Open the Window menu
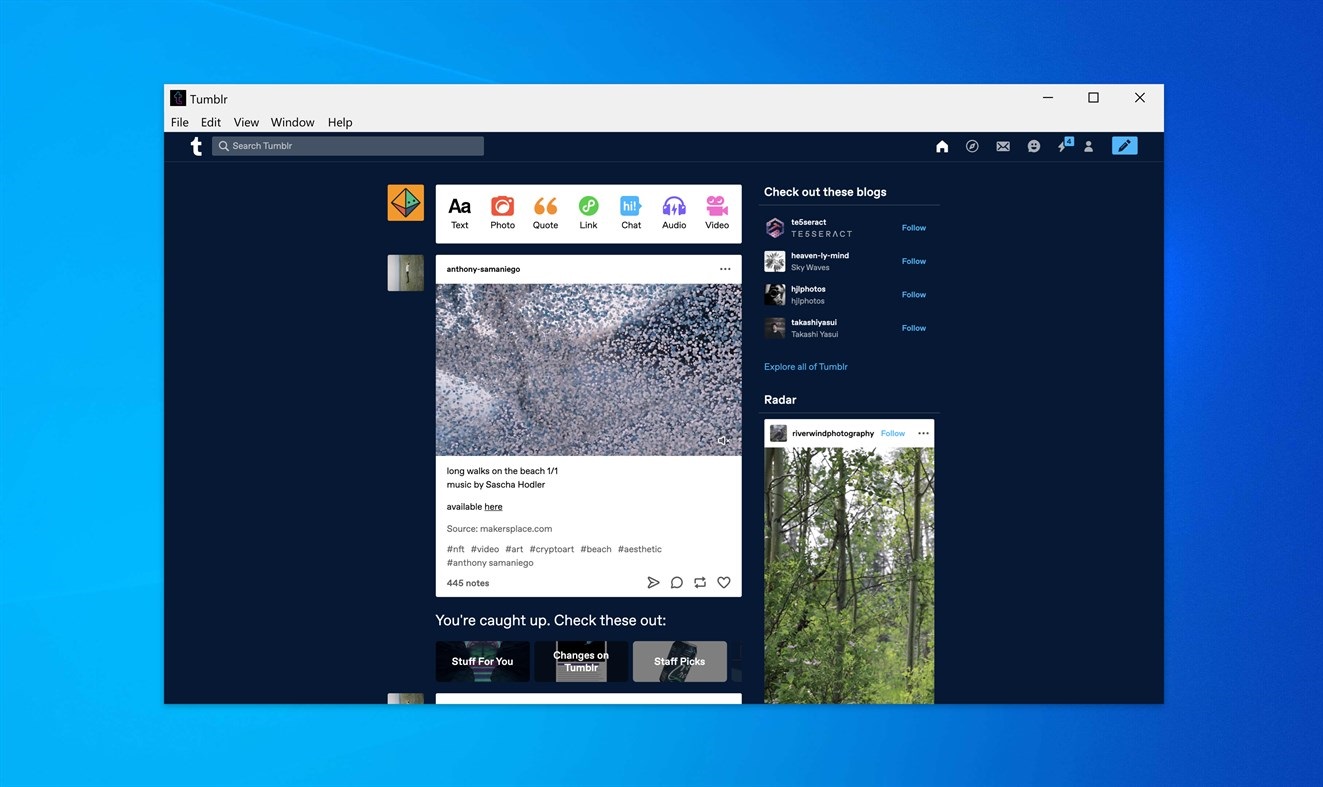The width and height of the screenshot is (1323, 787). (293, 122)
